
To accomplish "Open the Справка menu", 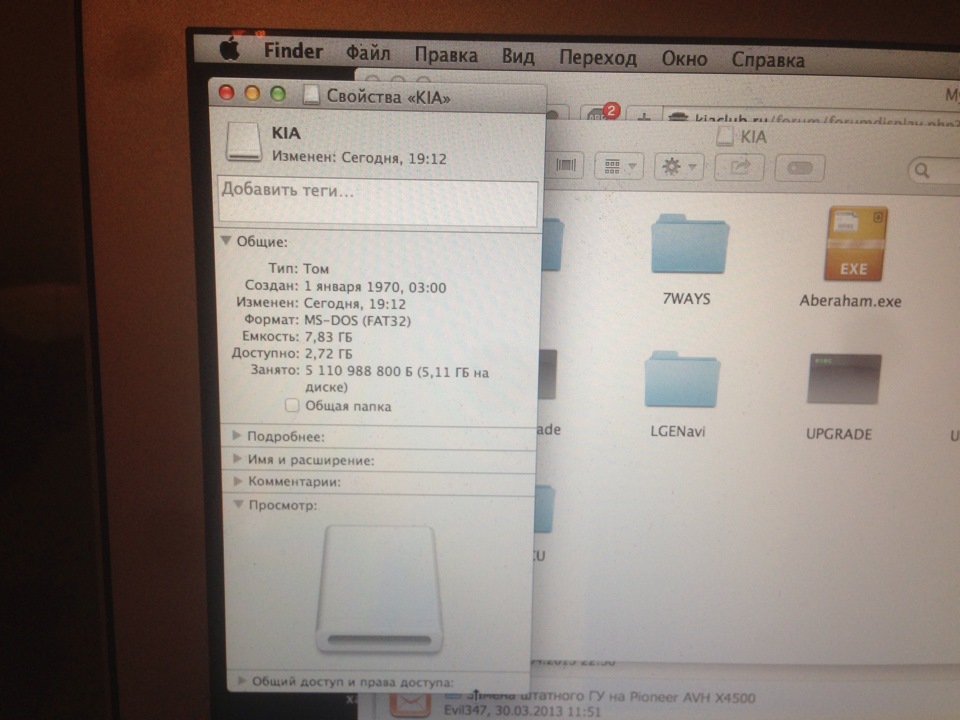I will tap(768, 60).
